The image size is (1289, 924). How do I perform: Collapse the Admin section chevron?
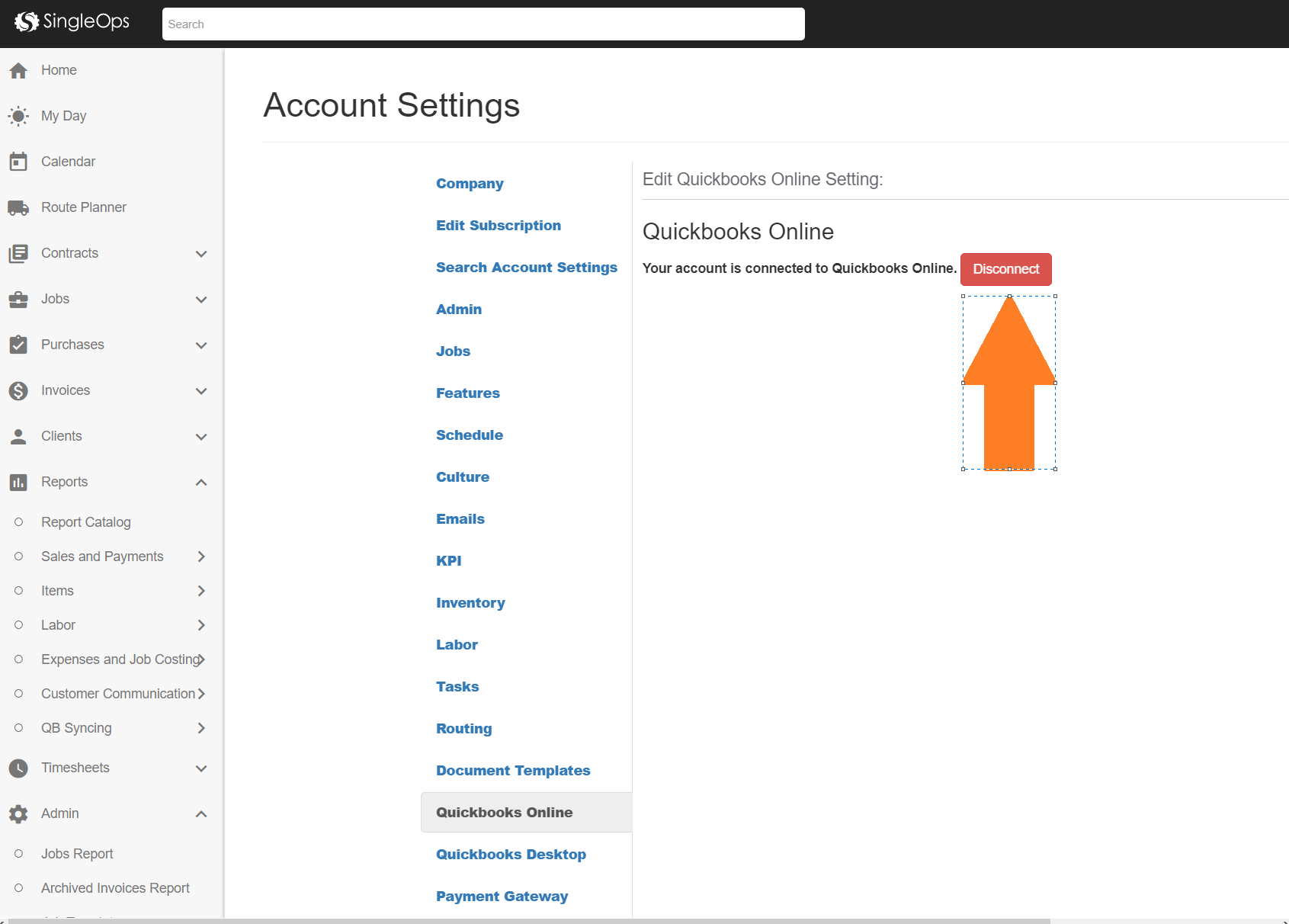[x=201, y=813]
